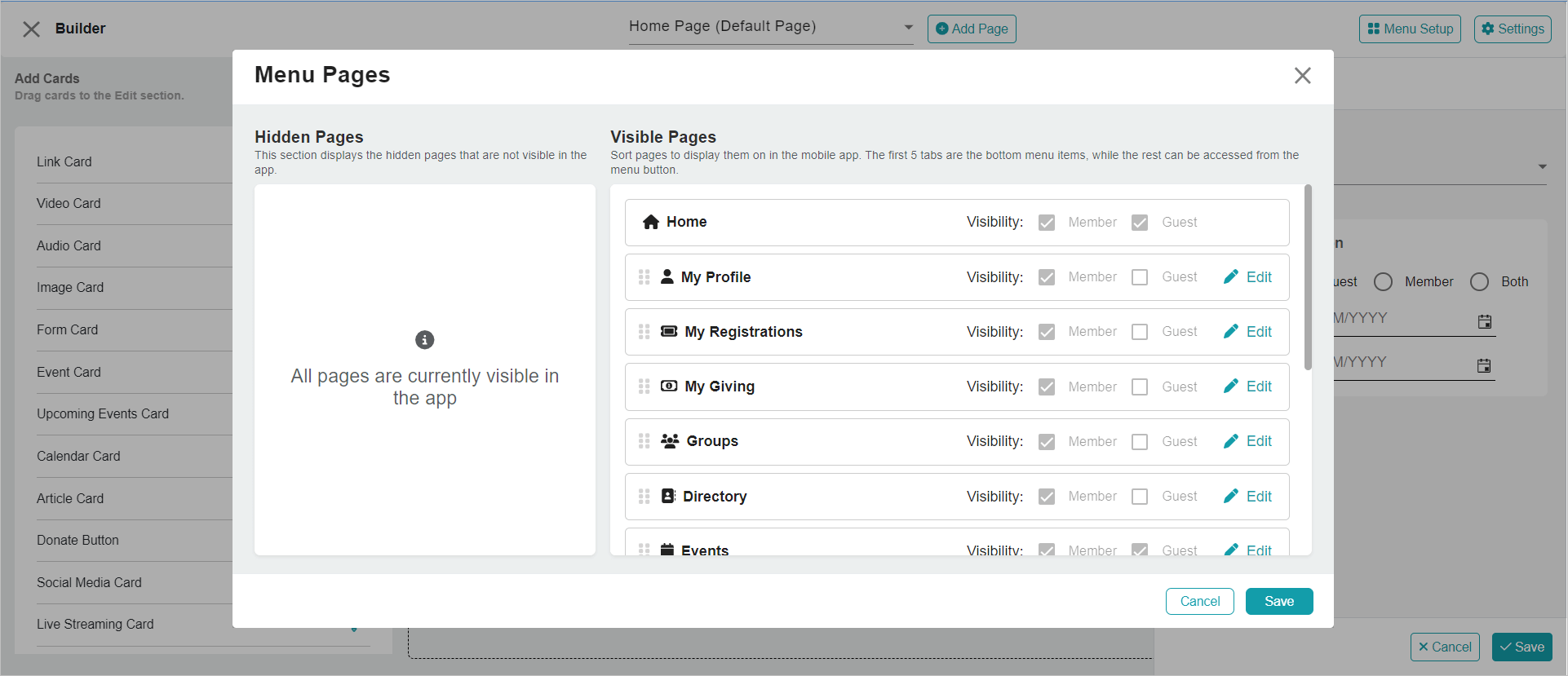Click the Builder's bottom Save button
1568x676 pixels.
click(x=1522, y=647)
